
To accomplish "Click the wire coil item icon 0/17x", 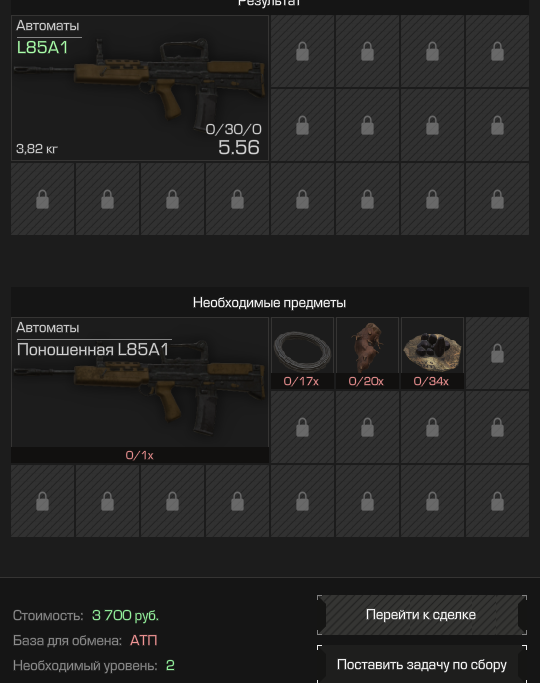I will [302, 353].
